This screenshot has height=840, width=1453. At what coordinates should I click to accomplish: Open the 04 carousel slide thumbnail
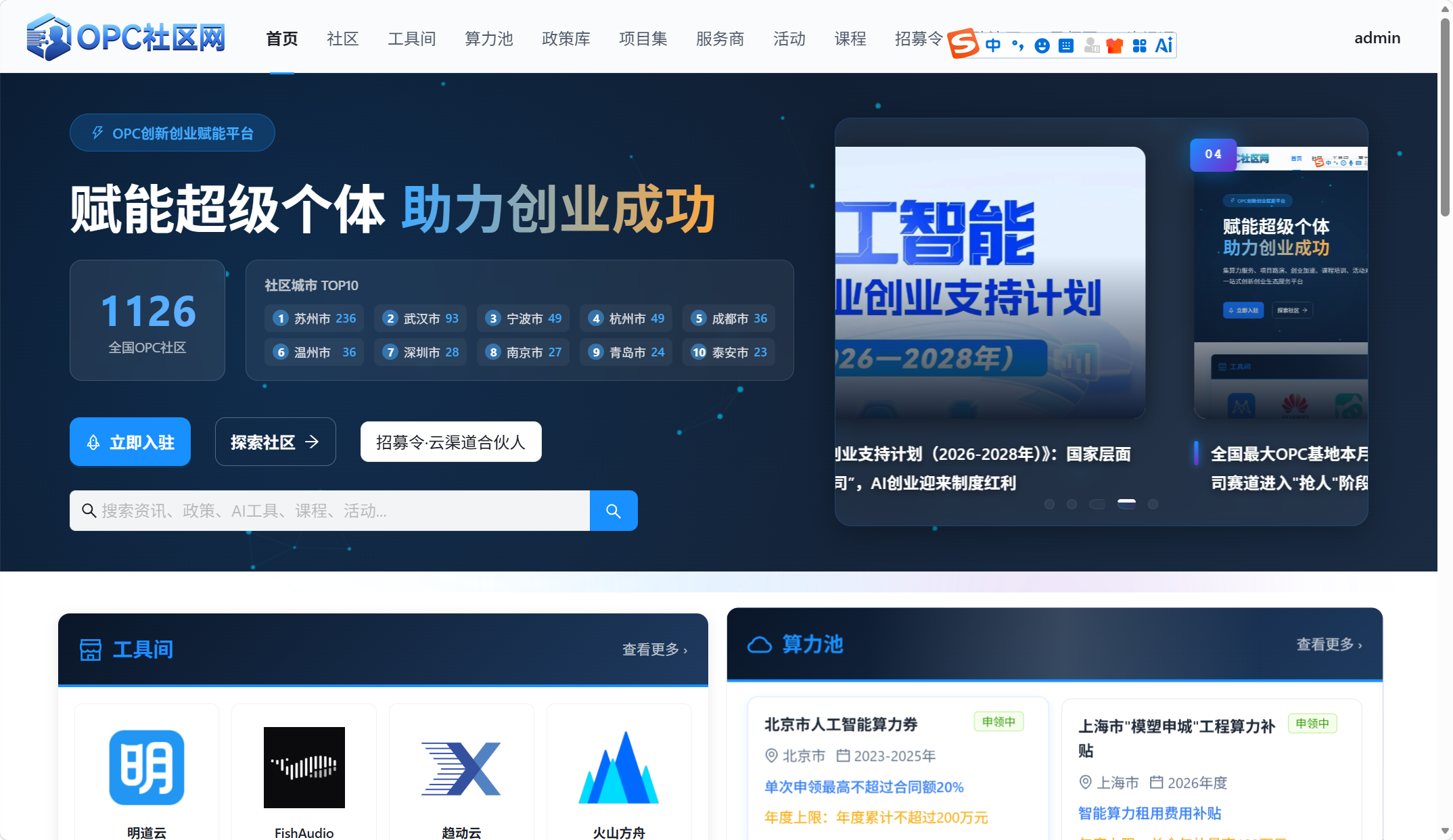(1281, 283)
